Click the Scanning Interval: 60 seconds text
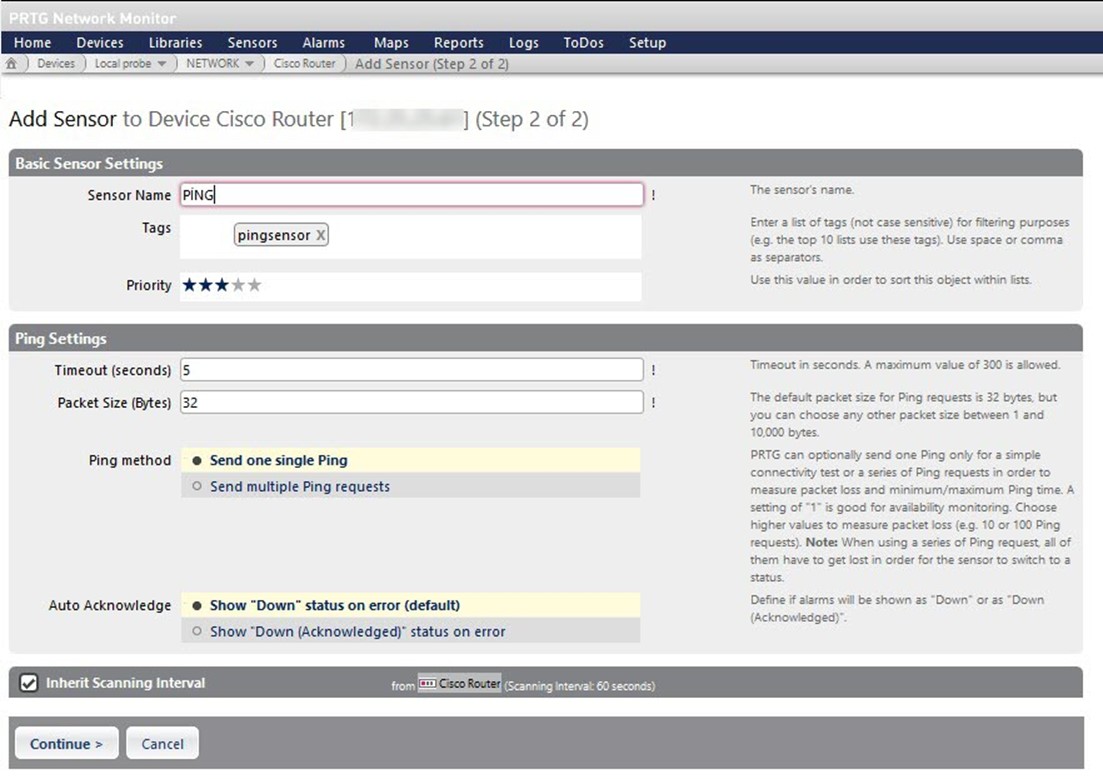This screenshot has height=779, width=1103. tap(580, 685)
